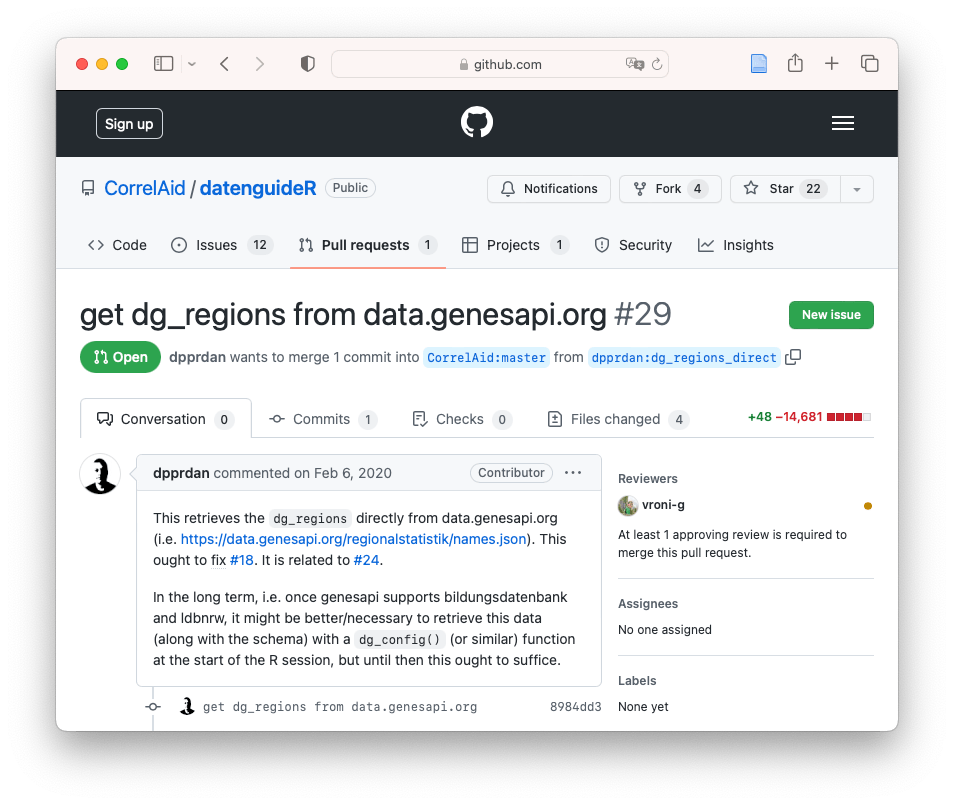The image size is (954, 805).
Task: Copy the dpprdan:dg_regions_direct branch name
Action: (793, 357)
